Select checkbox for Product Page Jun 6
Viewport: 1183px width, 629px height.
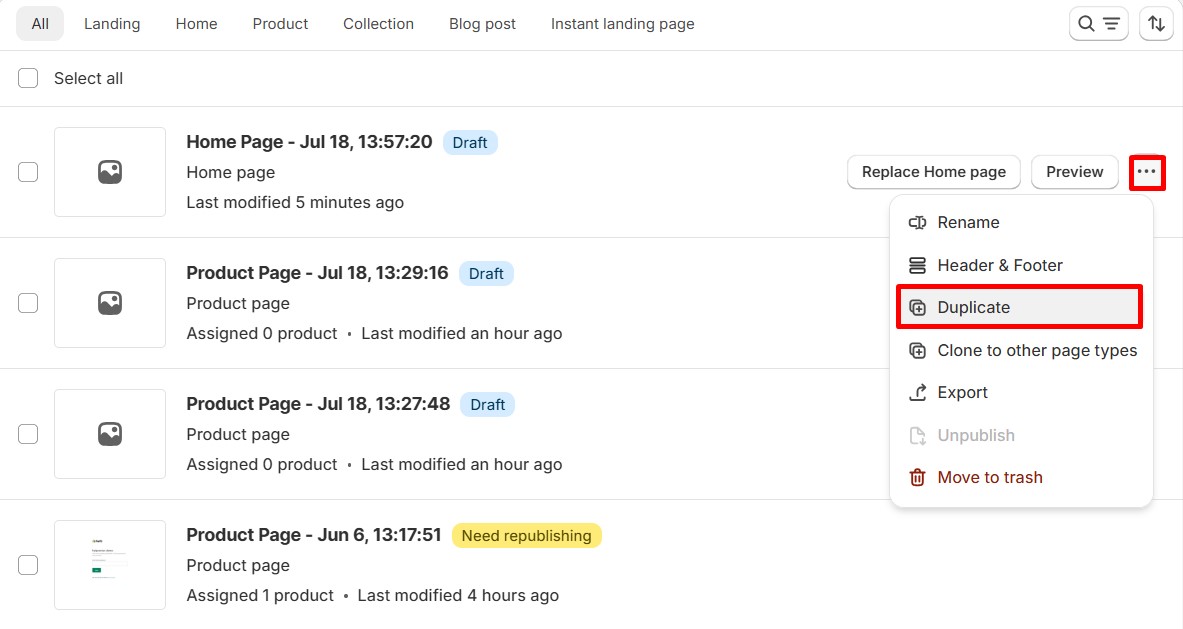28,565
